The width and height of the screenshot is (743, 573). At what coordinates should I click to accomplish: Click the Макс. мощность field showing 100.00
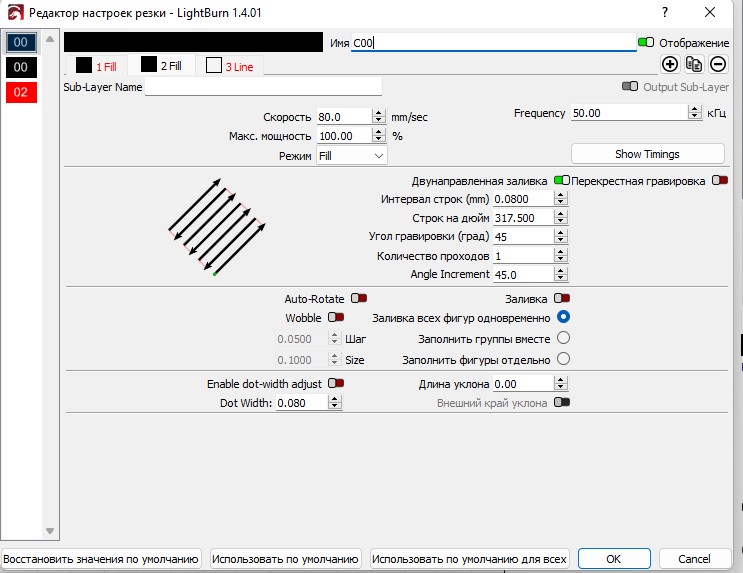pyautogui.click(x=344, y=136)
